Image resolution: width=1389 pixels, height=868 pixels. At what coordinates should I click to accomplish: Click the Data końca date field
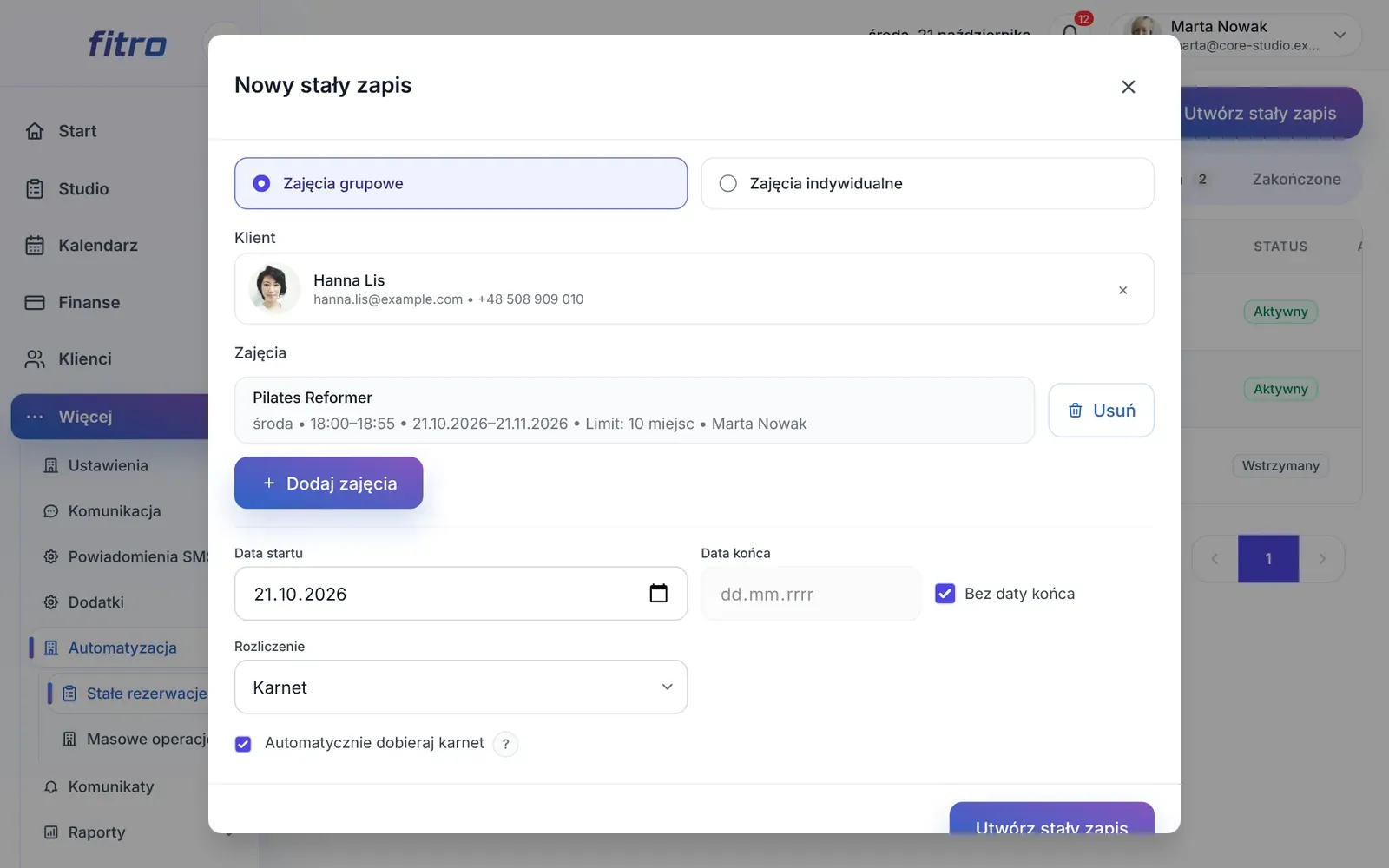pyautogui.click(x=811, y=594)
